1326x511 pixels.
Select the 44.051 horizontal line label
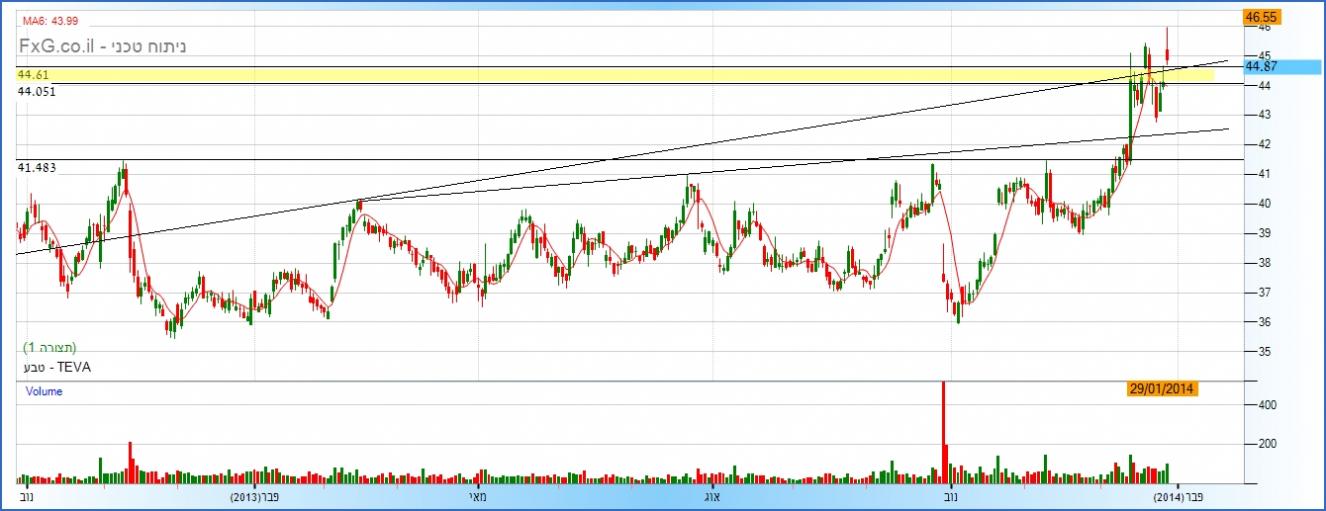click(37, 91)
